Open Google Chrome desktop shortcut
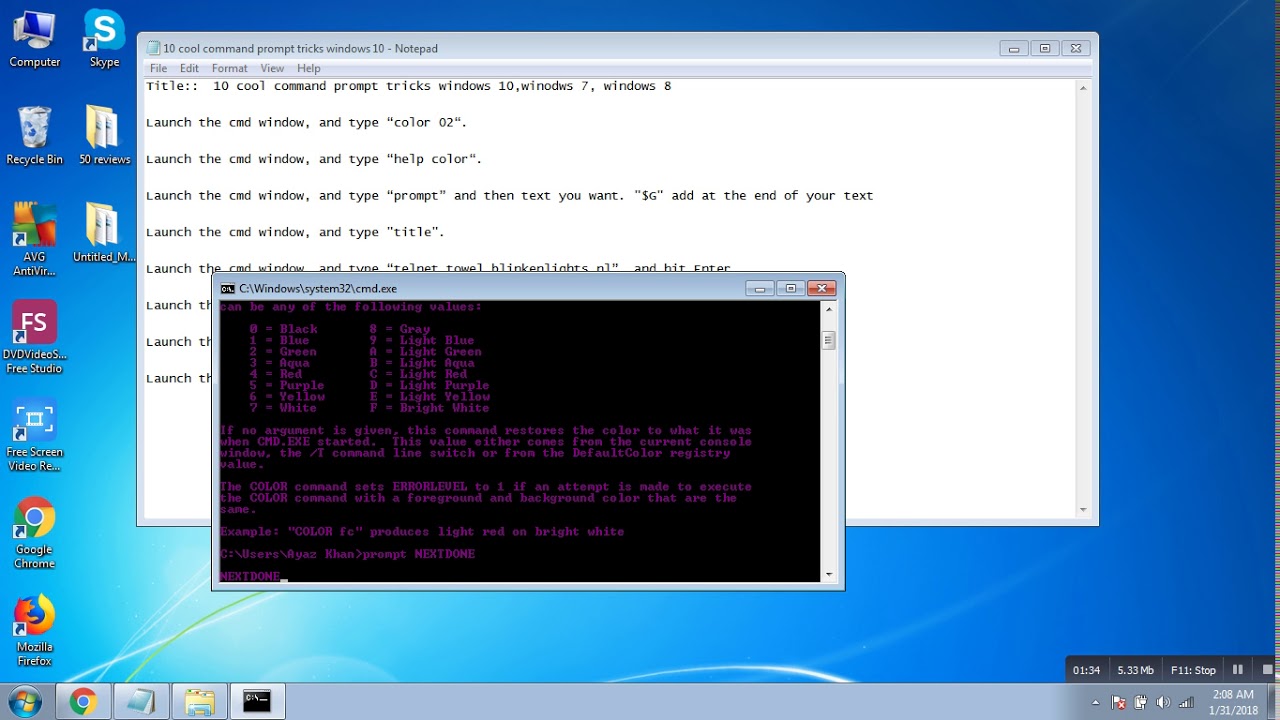This screenshot has height=720, width=1280. click(34, 533)
